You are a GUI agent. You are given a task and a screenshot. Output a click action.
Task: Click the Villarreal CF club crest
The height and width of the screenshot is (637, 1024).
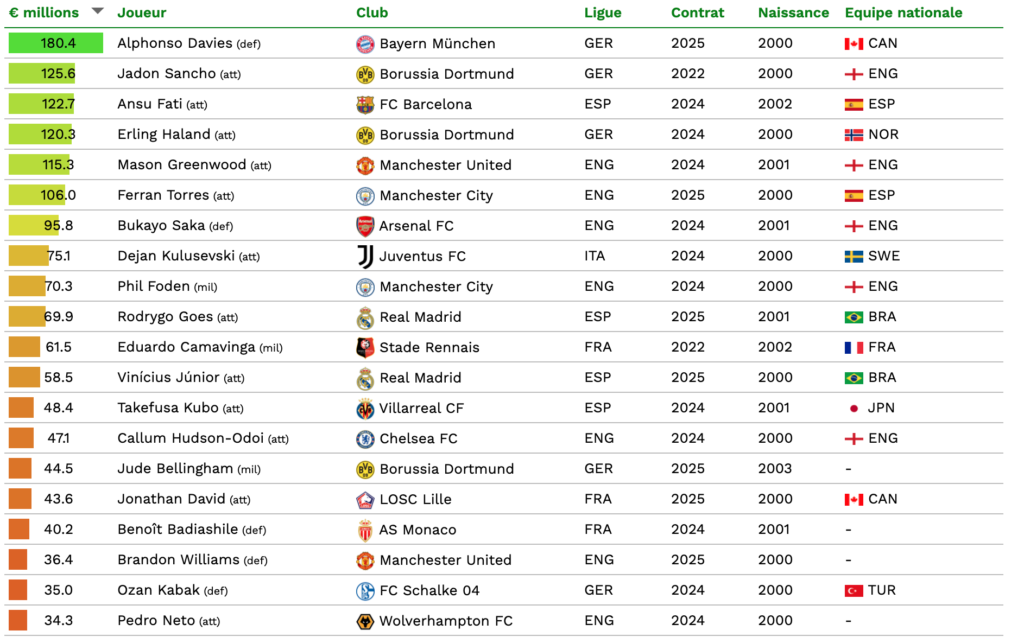pyautogui.click(x=365, y=409)
